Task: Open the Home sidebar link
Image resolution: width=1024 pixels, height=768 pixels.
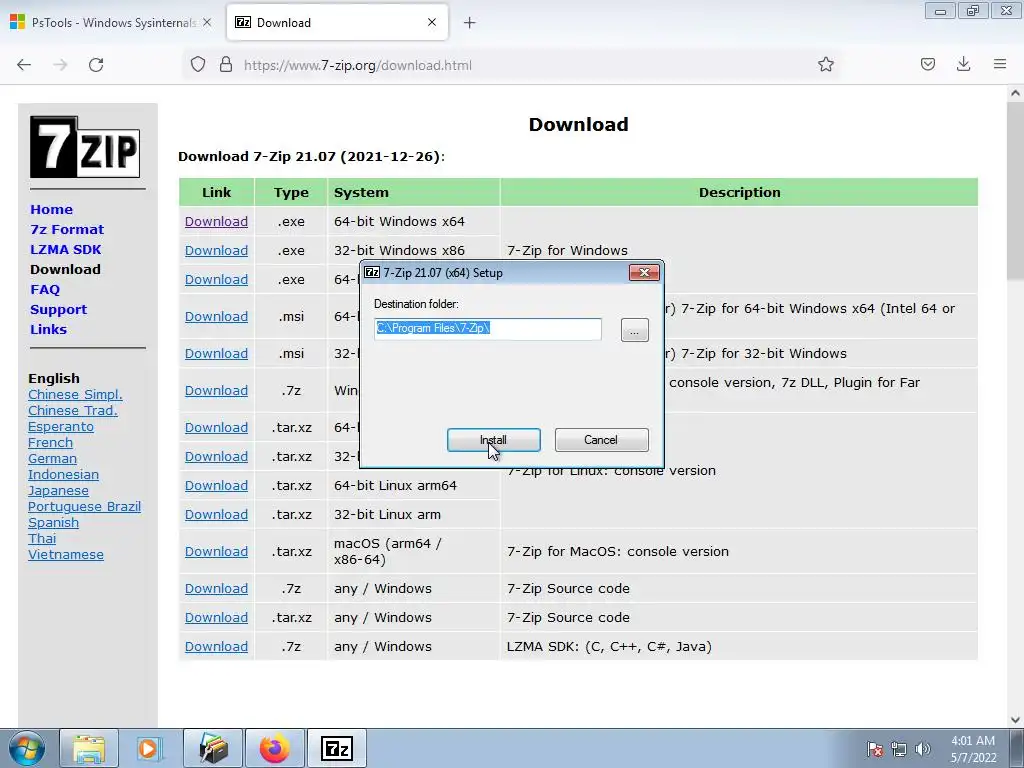Action: 52,210
